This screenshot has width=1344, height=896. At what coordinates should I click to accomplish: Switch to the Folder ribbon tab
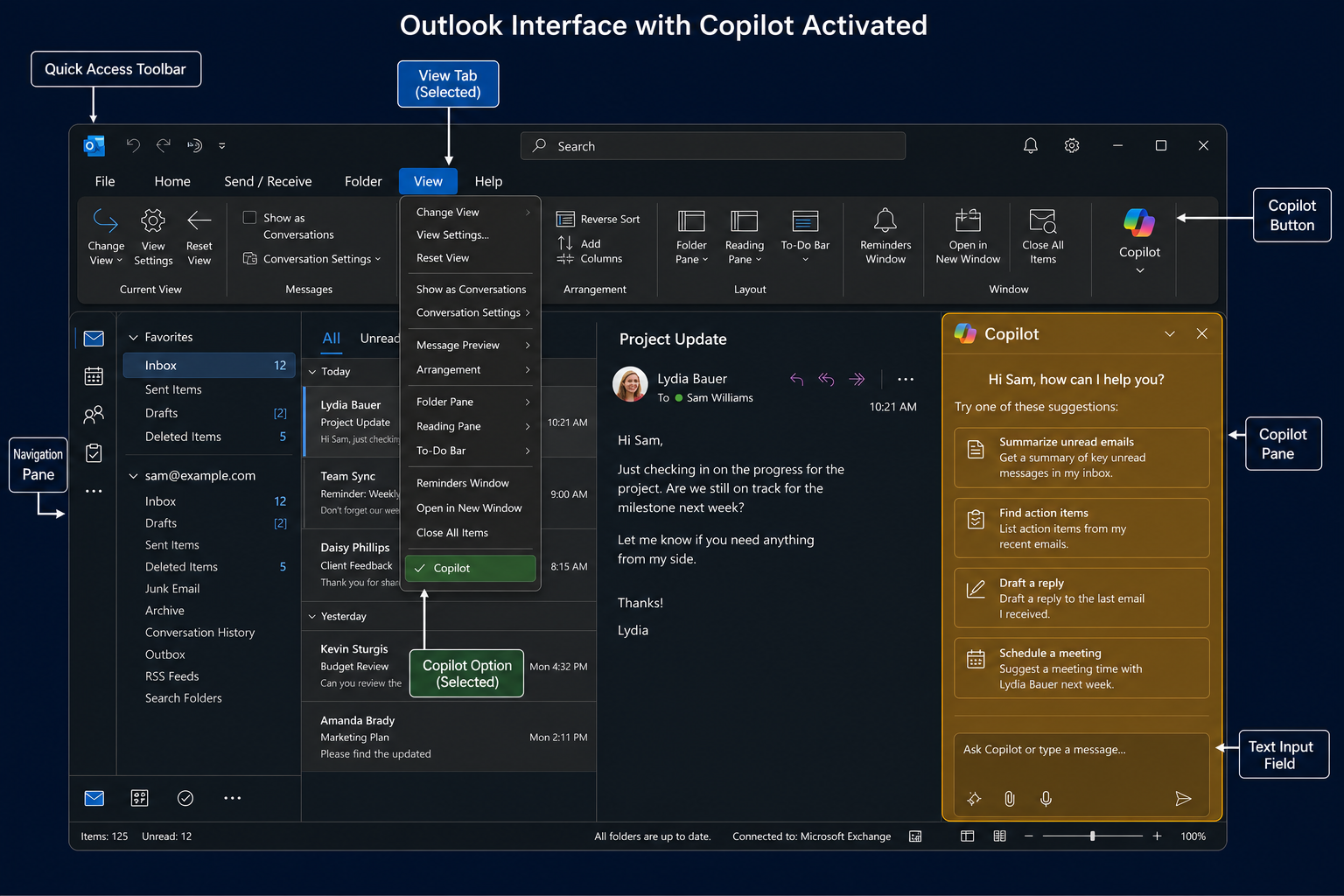pyautogui.click(x=363, y=181)
